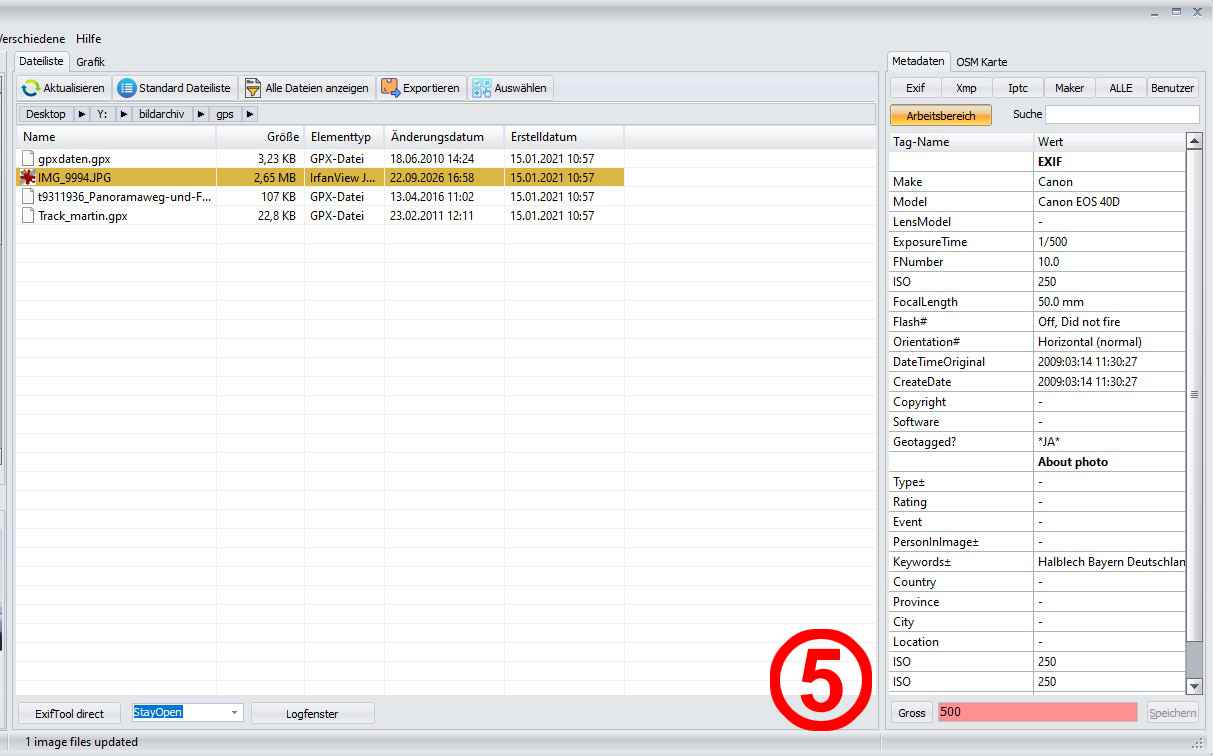Switch to the Grafik tab
The height and width of the screenshot is (756, 1213).
(x=90, y=62)
